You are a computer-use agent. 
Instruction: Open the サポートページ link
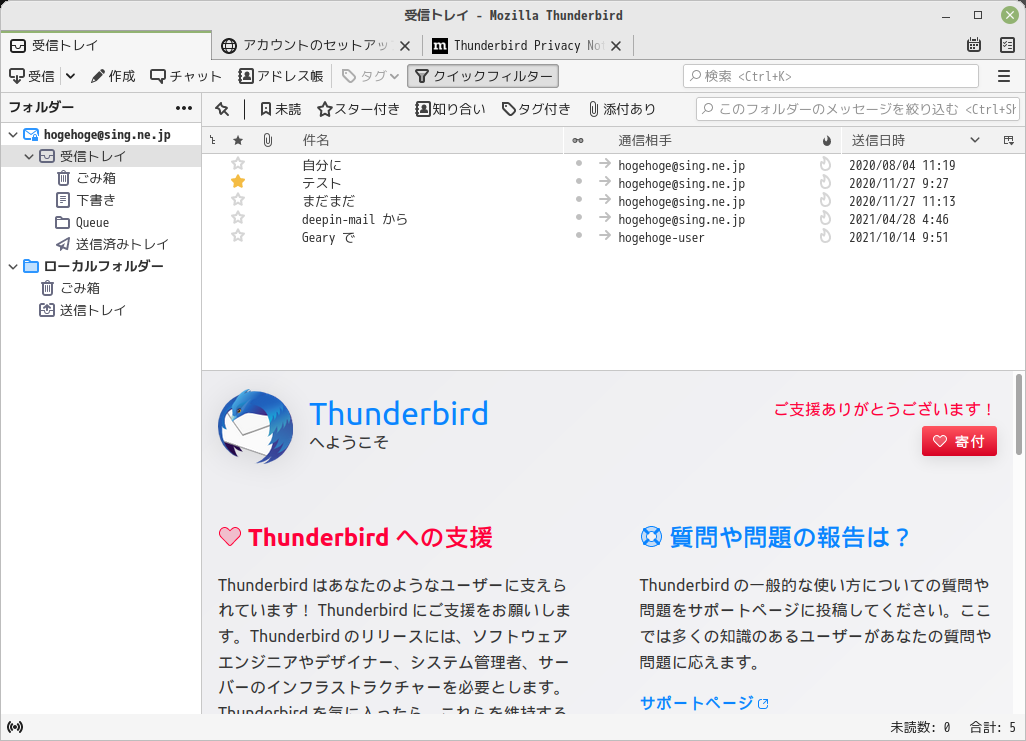(x=704, y=703)
